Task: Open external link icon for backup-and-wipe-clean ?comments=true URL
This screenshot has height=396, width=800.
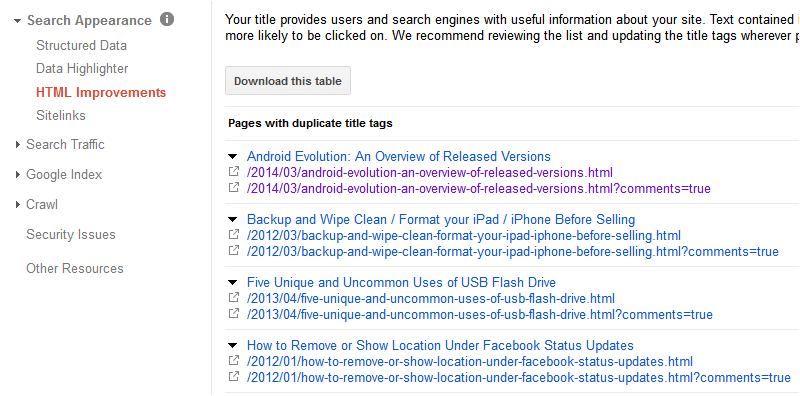Action: [234, 251]
